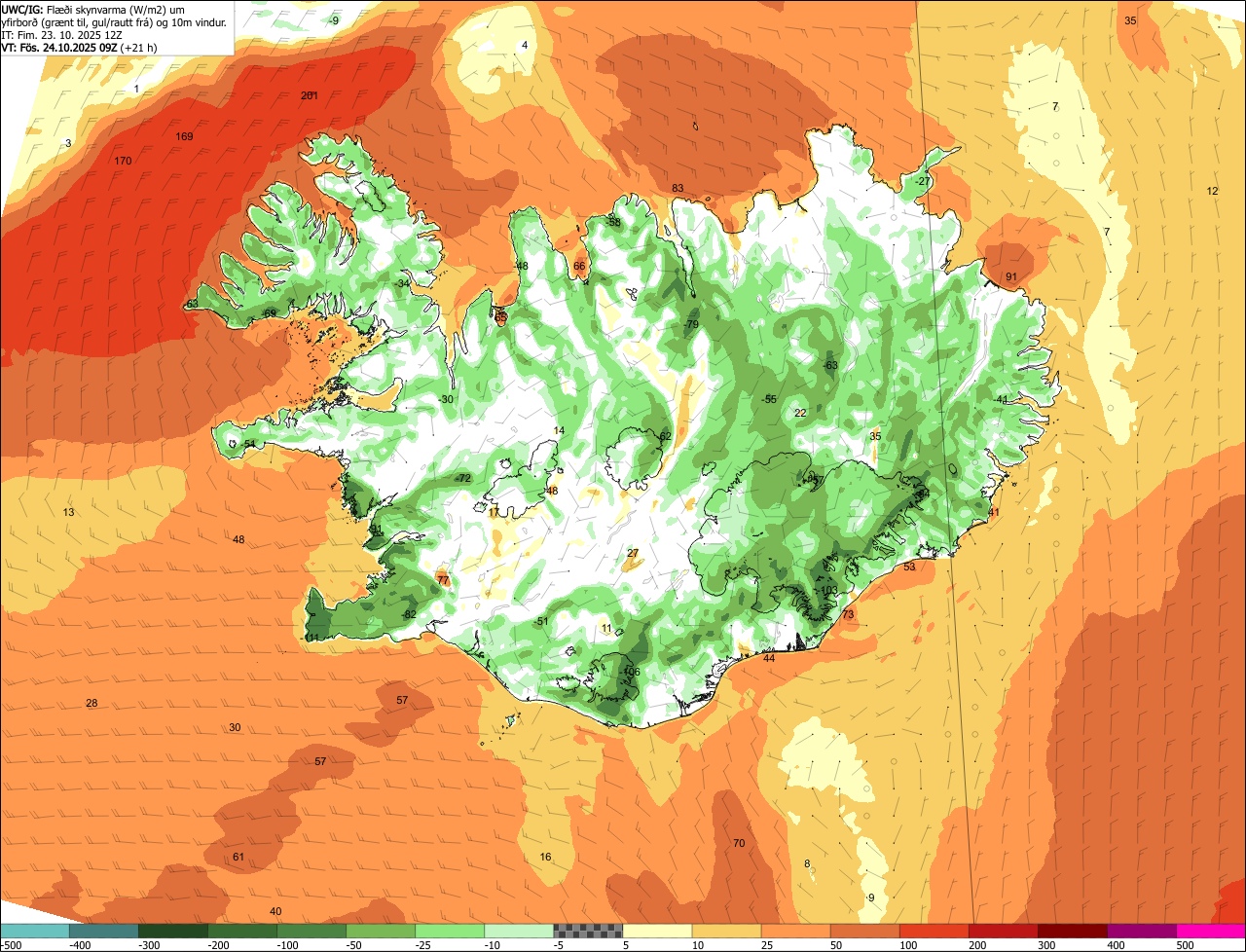Viewport: 1246px width, 952px height.
Task: Click the 16 value south of Iceland
Action: click(545, 857)
